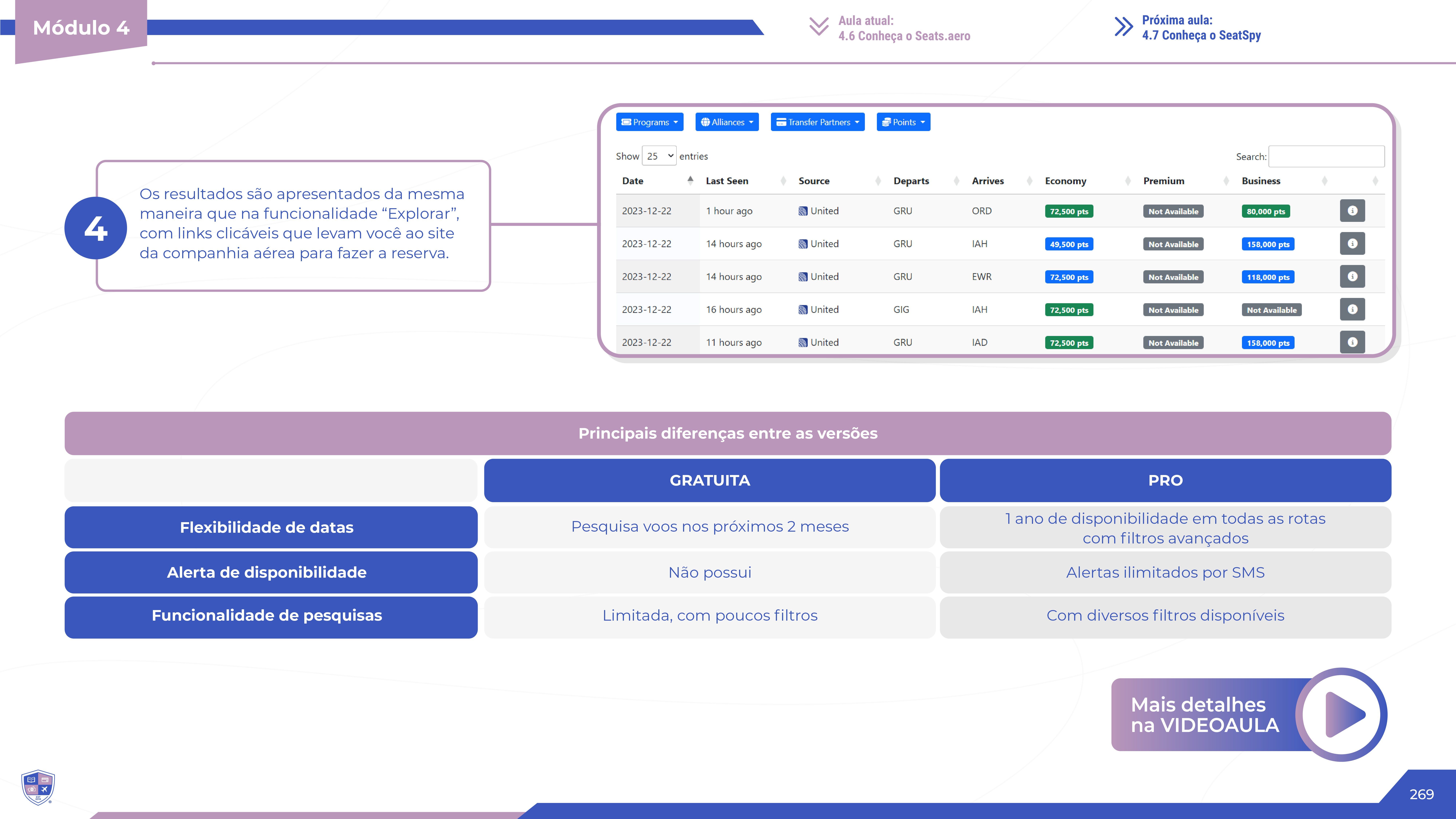
Task: Click the 49,500 pts Economy badge
Action: coord(1069,244)
